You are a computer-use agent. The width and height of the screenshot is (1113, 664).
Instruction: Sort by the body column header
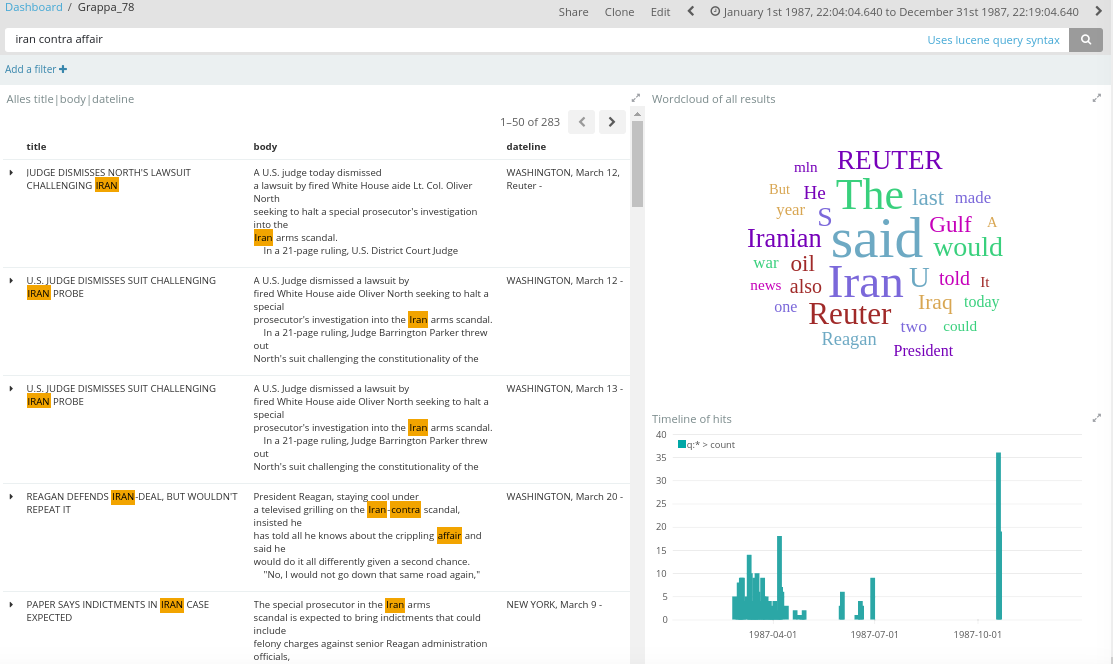[x=265, y=146]
